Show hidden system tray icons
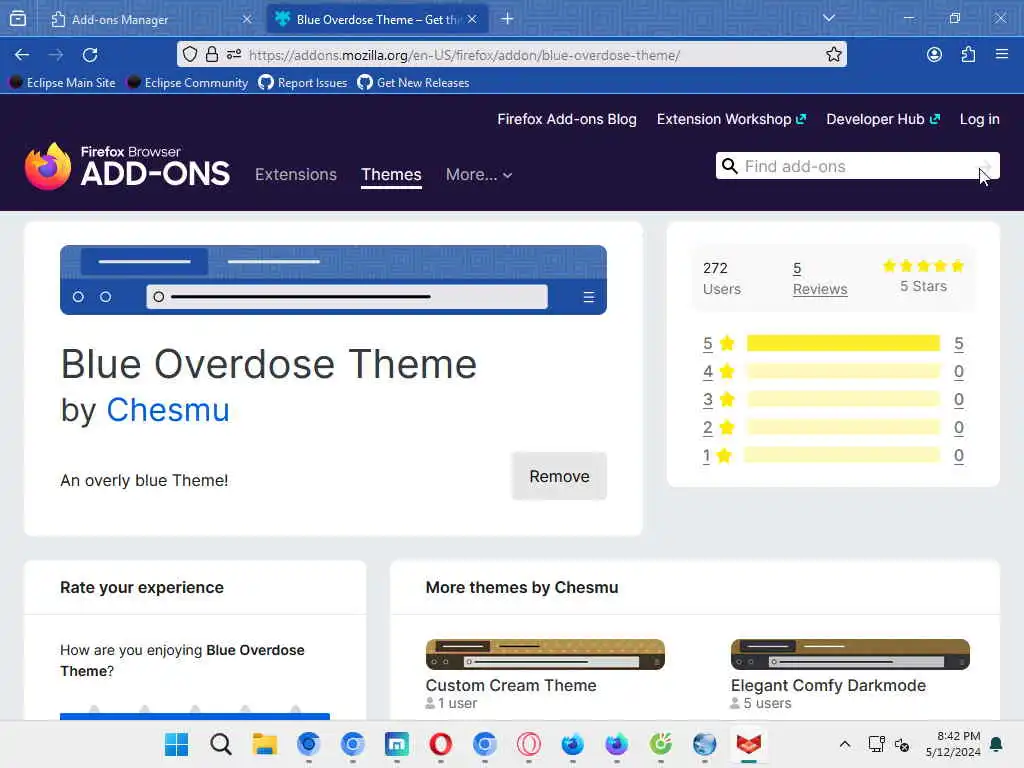The width and height of the screenshot is (1024, 768). coord(844,744)
